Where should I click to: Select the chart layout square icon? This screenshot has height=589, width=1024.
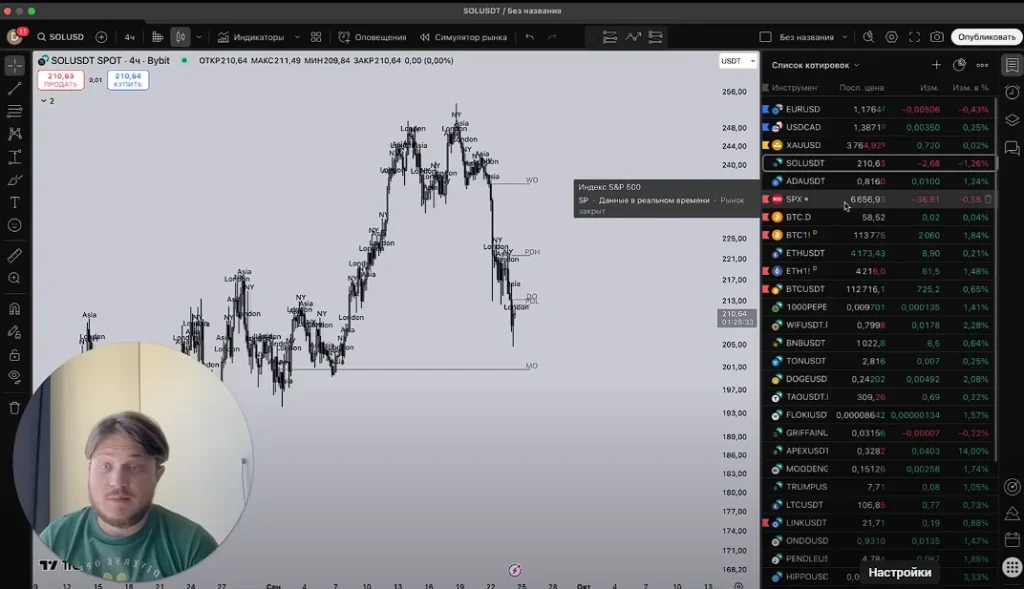click(x=765, y=37)
